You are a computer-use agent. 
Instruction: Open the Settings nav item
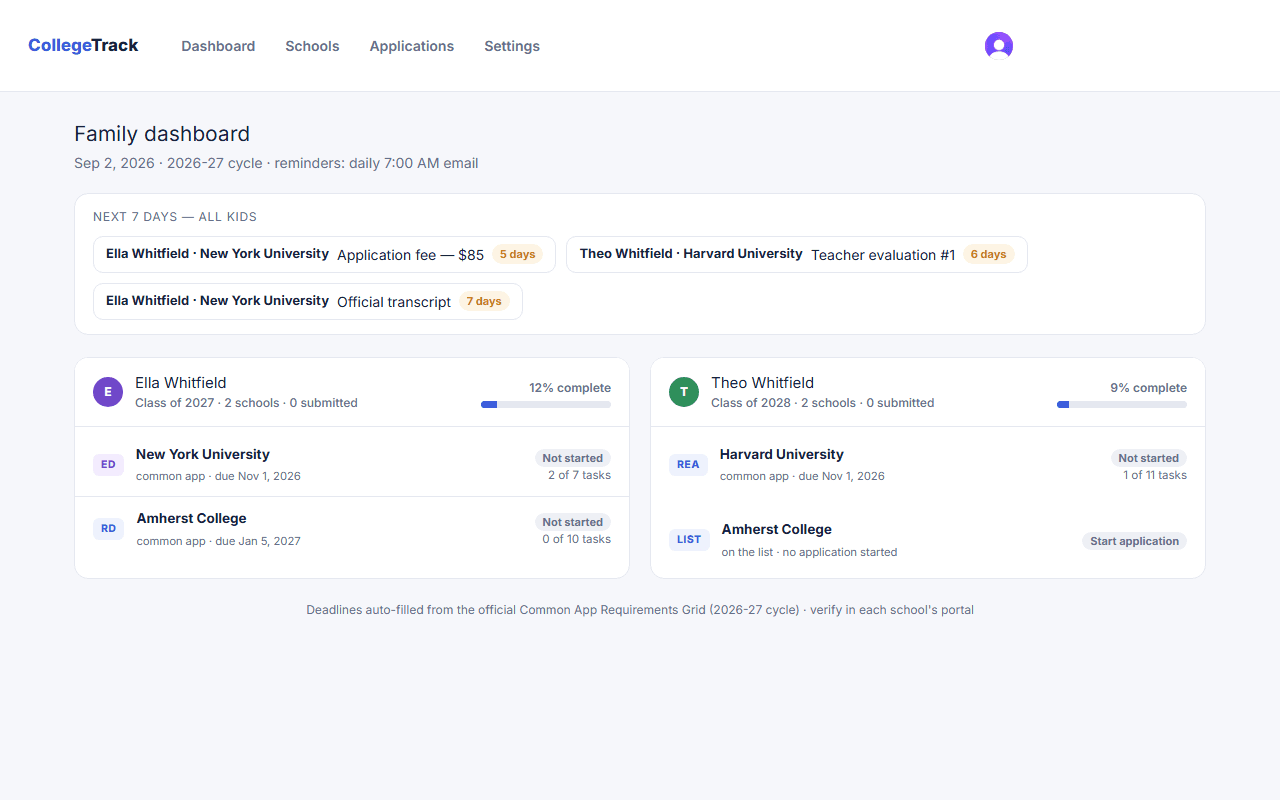pos(512,46)
